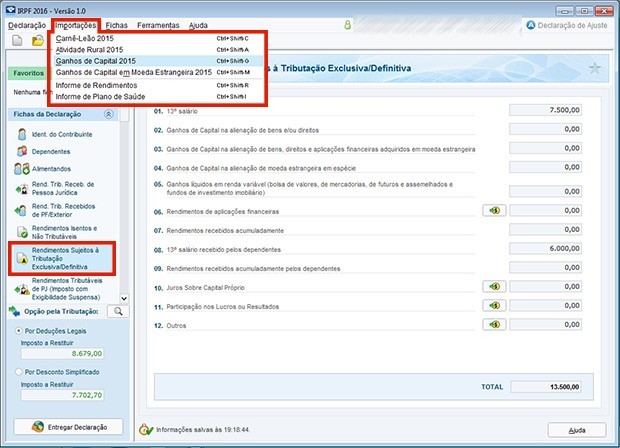Switch to the Favoritos tab
Screen dimensions: 620x448
[x=27, y=73]
